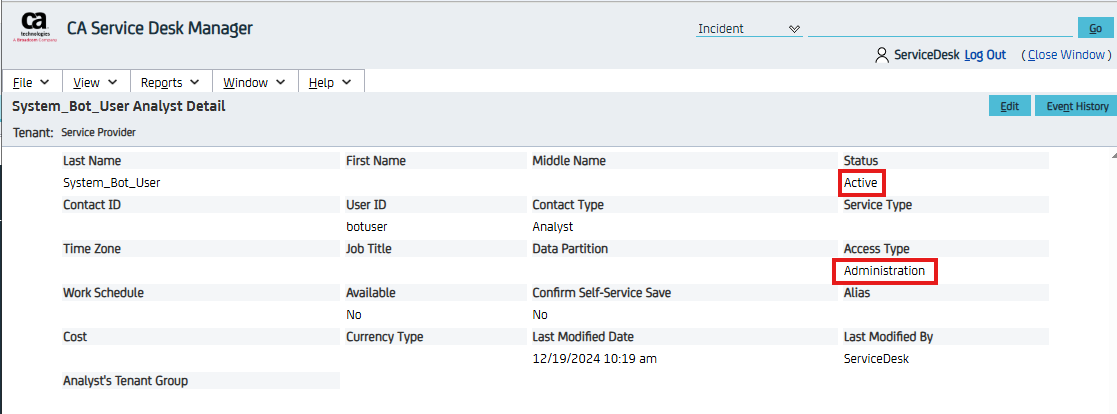
Task: Select the Administration access type value
Action: click(x=884, y=271)
